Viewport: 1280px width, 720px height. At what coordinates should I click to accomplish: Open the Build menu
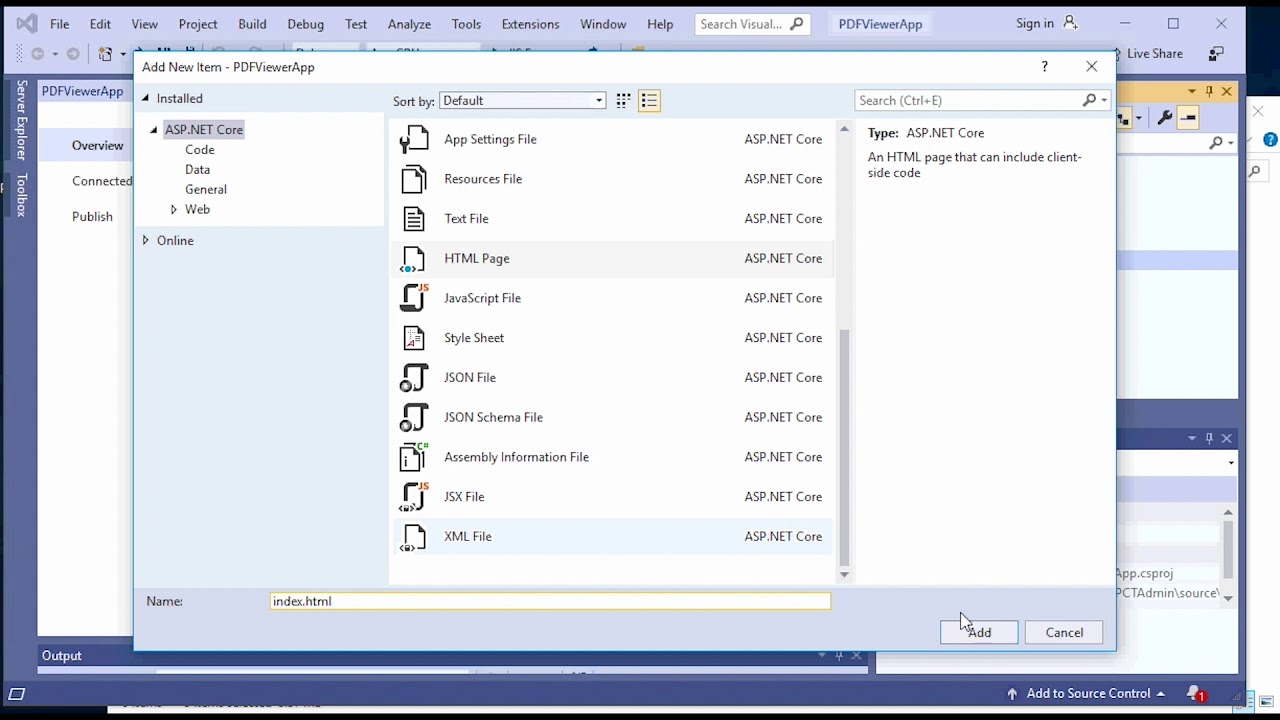click(252, 24)
